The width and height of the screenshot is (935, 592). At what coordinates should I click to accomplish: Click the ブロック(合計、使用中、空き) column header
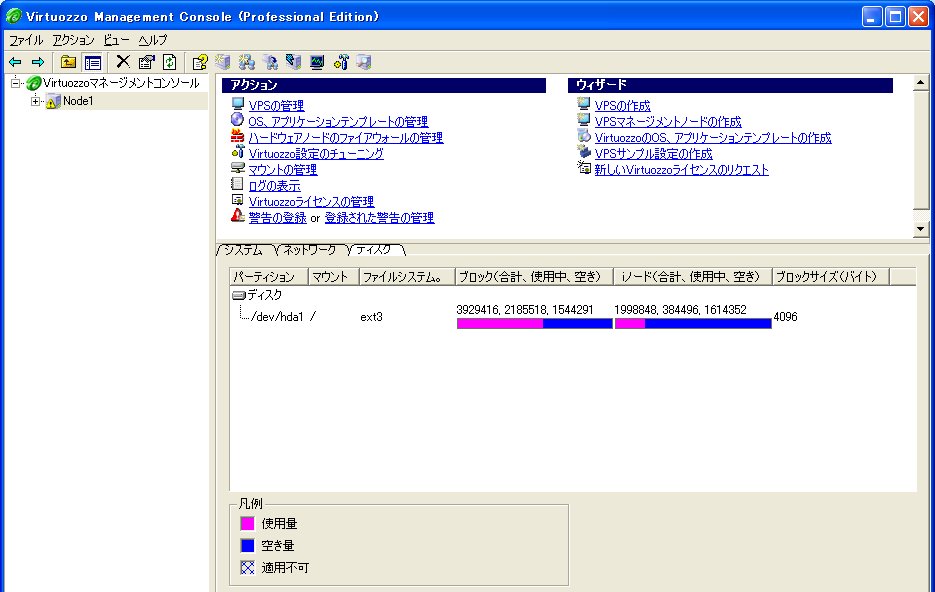click(534, 277)
